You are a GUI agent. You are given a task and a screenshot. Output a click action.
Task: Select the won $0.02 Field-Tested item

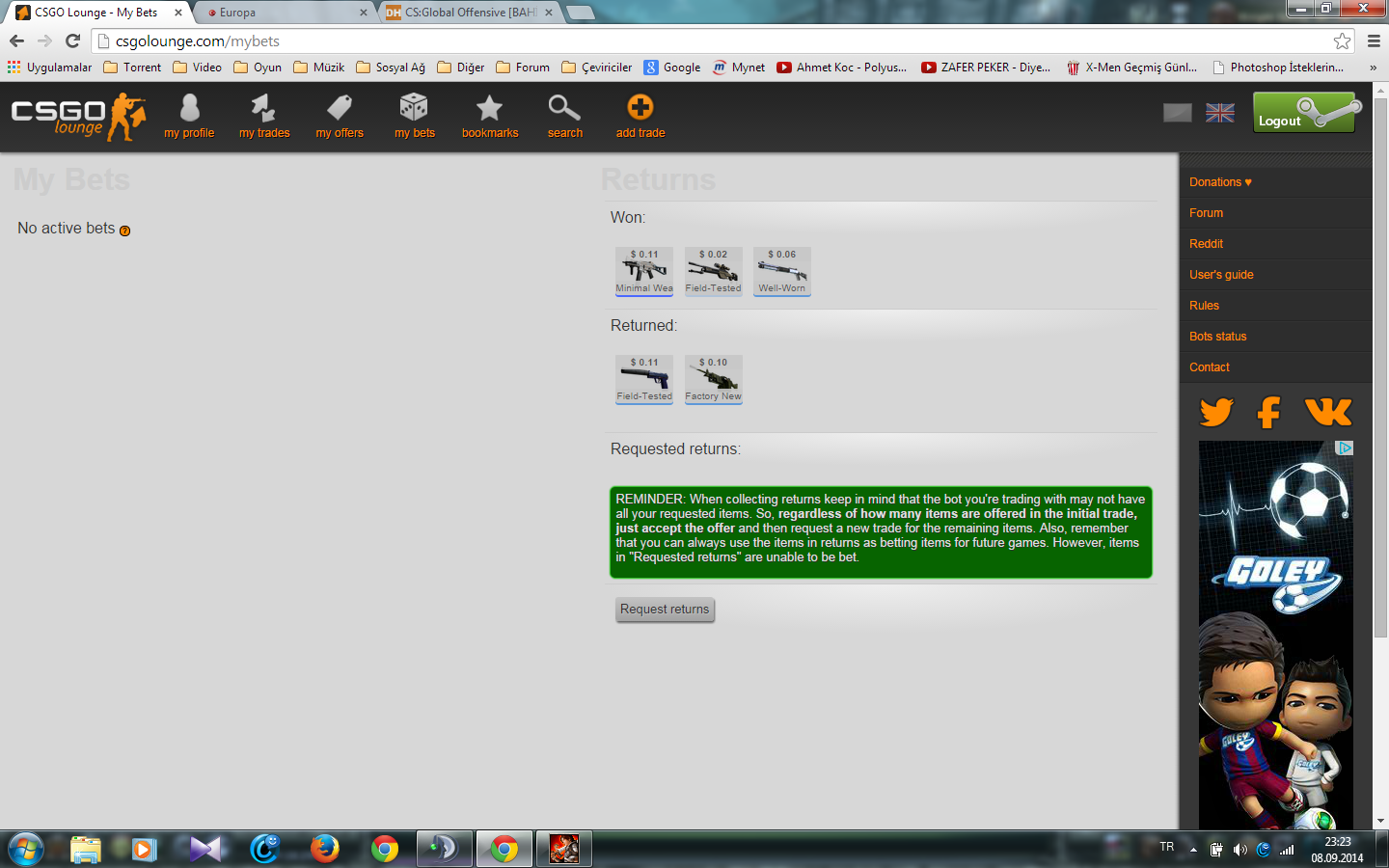point(714,271)
